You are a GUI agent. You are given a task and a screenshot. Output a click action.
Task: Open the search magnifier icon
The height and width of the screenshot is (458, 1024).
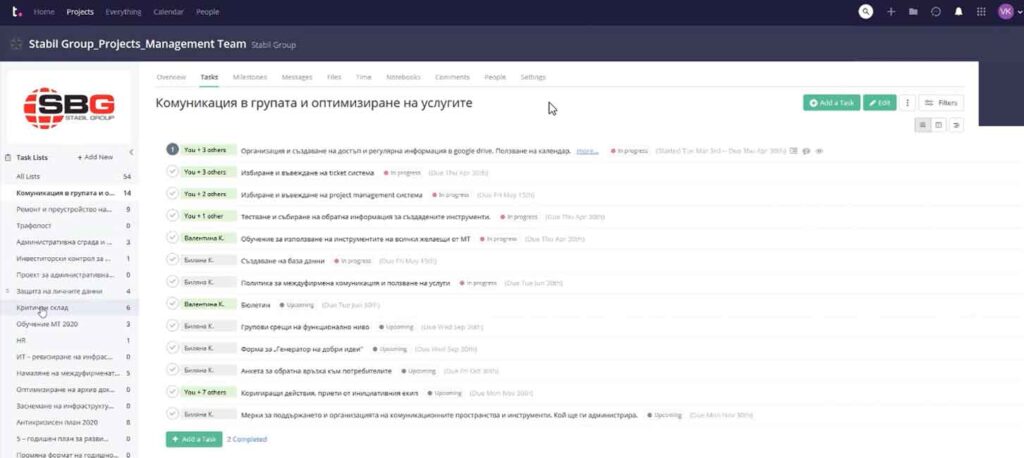point(866,12)
